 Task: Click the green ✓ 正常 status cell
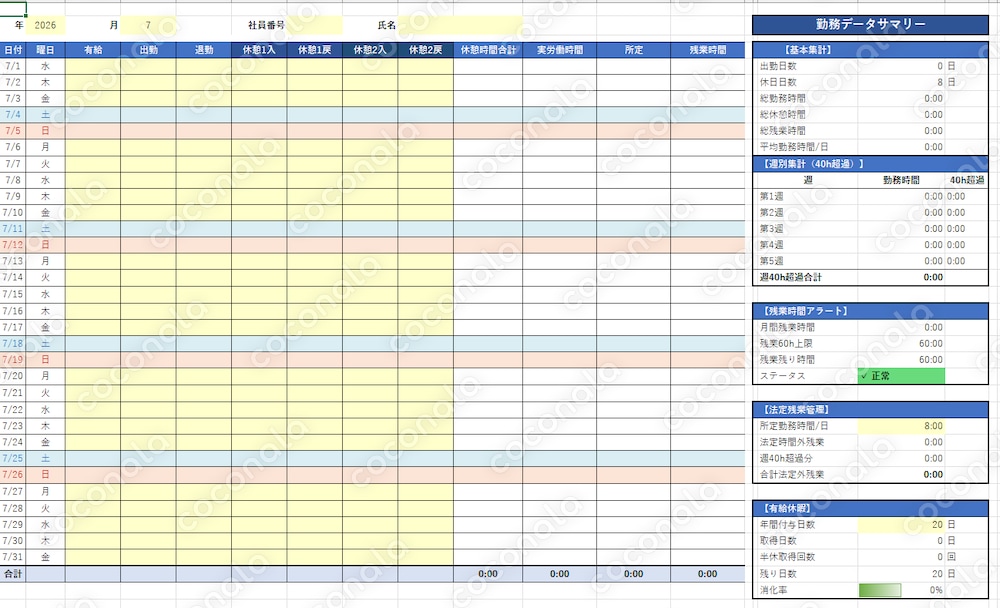(x=901, y=376)
